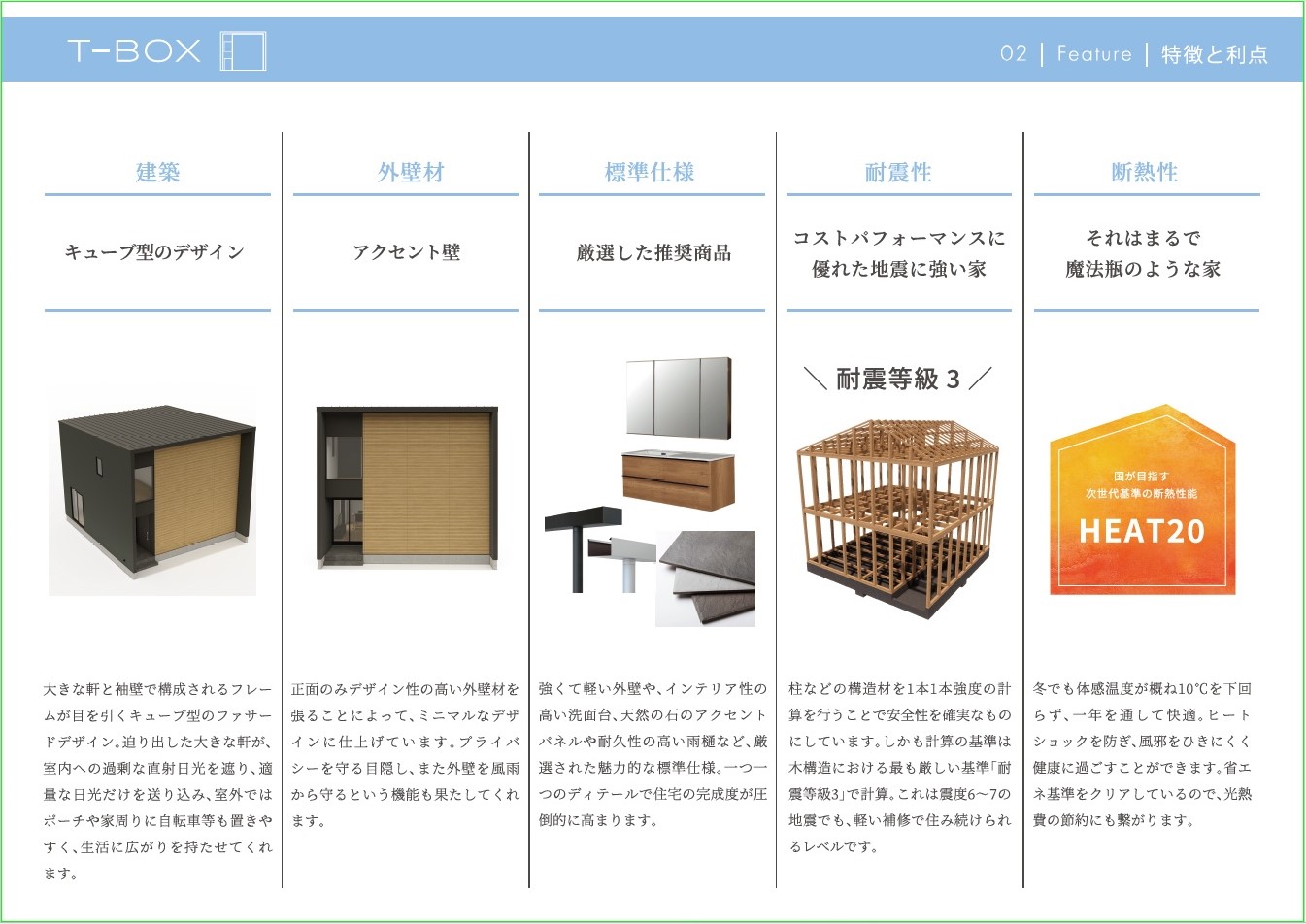The height and width of the screenshot is (924, 1306).
Task: Click the '国が目指す' text in badge
Action: [x=1141, y=477]
